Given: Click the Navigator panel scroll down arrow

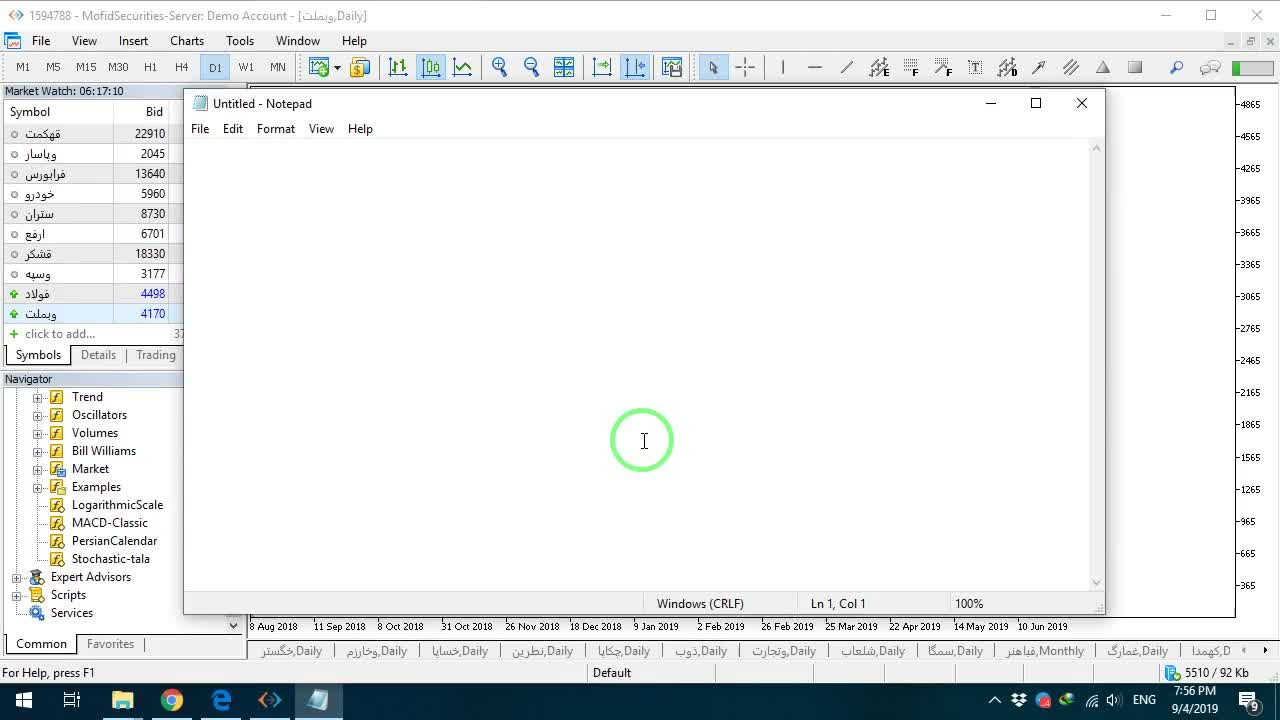Looking at the screenshot, I should tap(234, 626).
